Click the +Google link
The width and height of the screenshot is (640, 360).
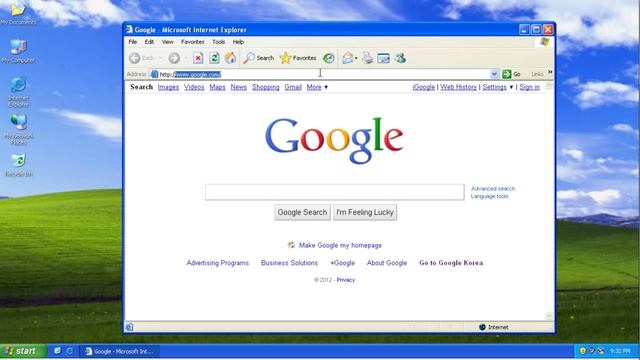click(x=342, y=263)
